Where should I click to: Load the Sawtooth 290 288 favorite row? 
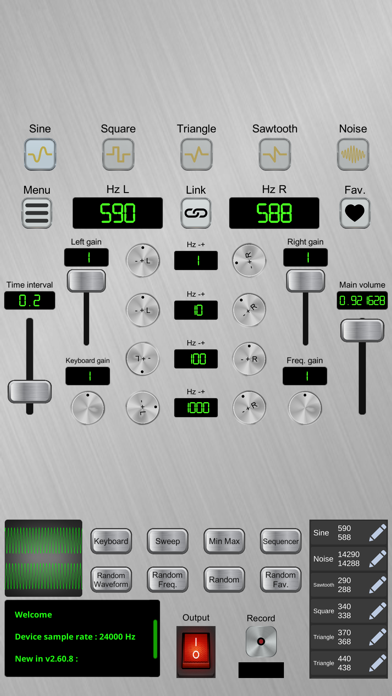(349, 585)
